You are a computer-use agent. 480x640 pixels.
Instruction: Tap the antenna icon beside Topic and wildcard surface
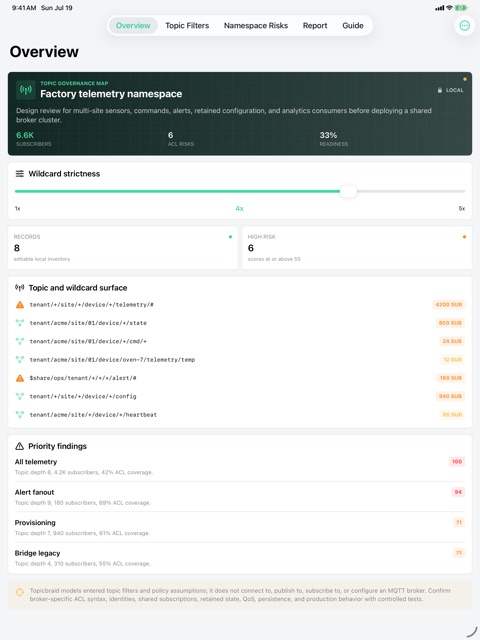20,288
